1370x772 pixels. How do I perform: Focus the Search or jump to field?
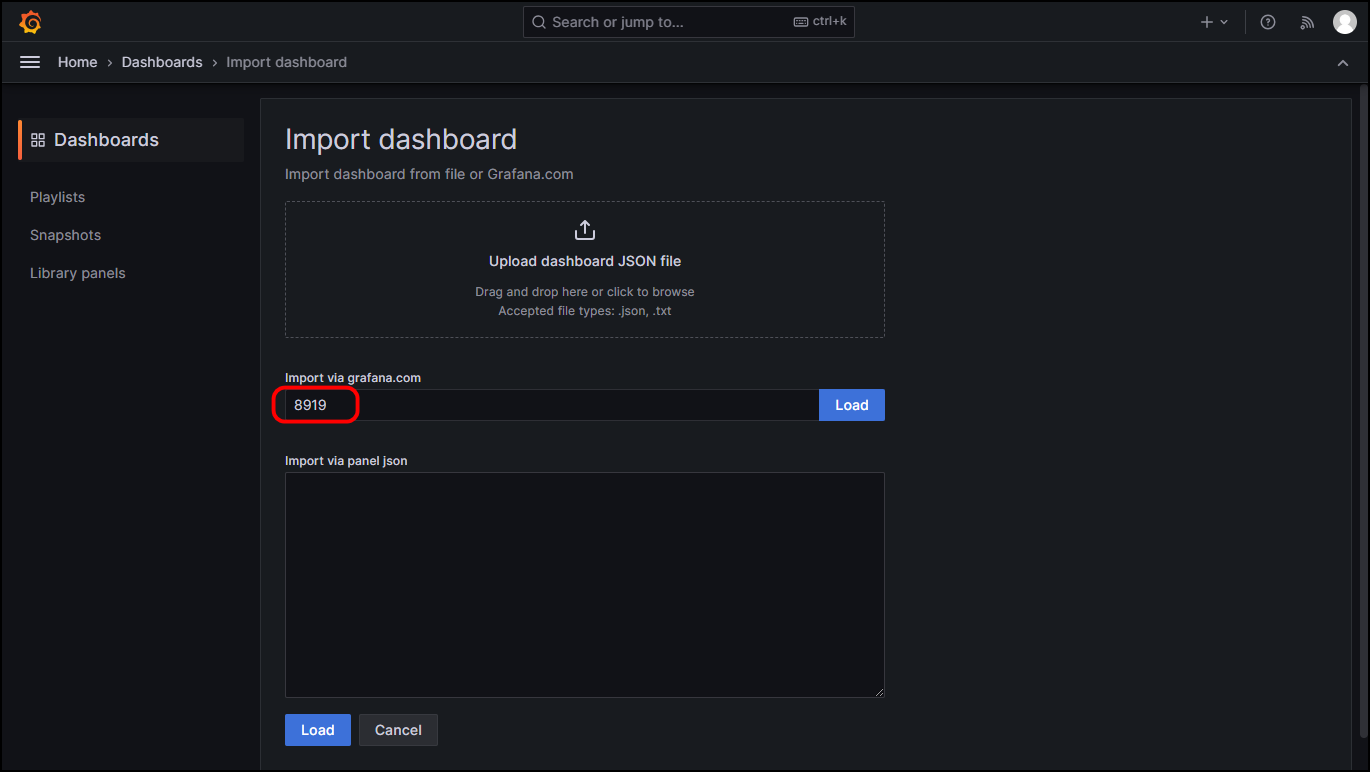(689, 22)
